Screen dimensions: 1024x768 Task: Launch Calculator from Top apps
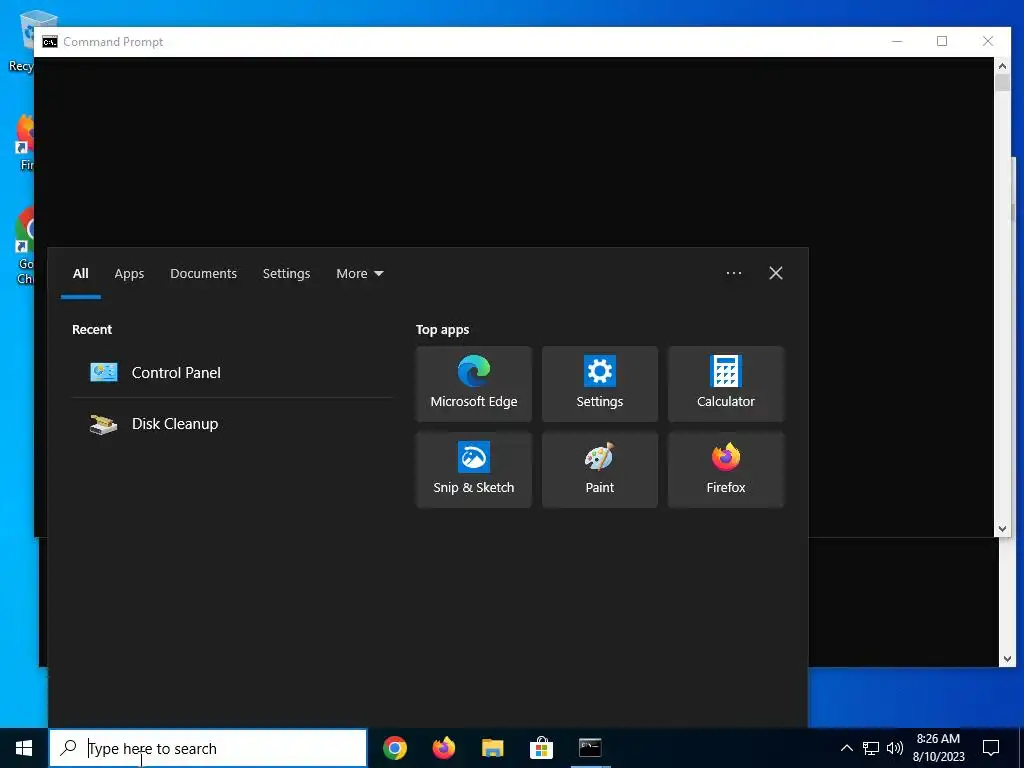click(726, 384)
